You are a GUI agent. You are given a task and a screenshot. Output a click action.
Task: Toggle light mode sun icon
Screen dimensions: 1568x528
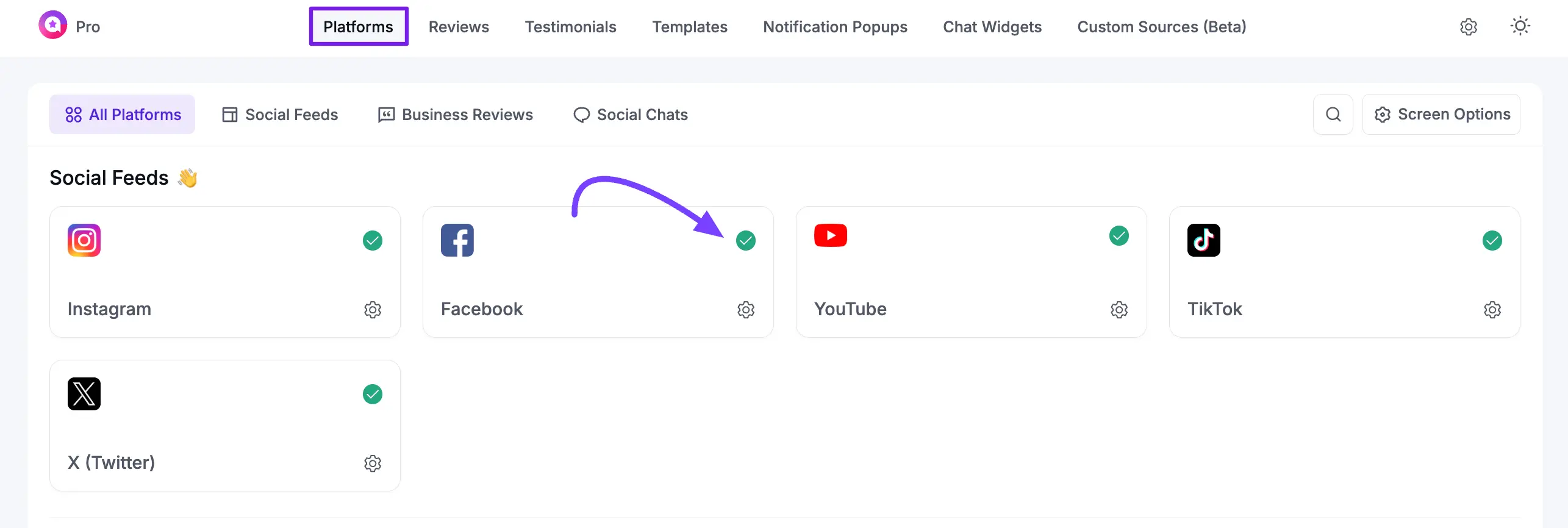(x=1520, y=26)
